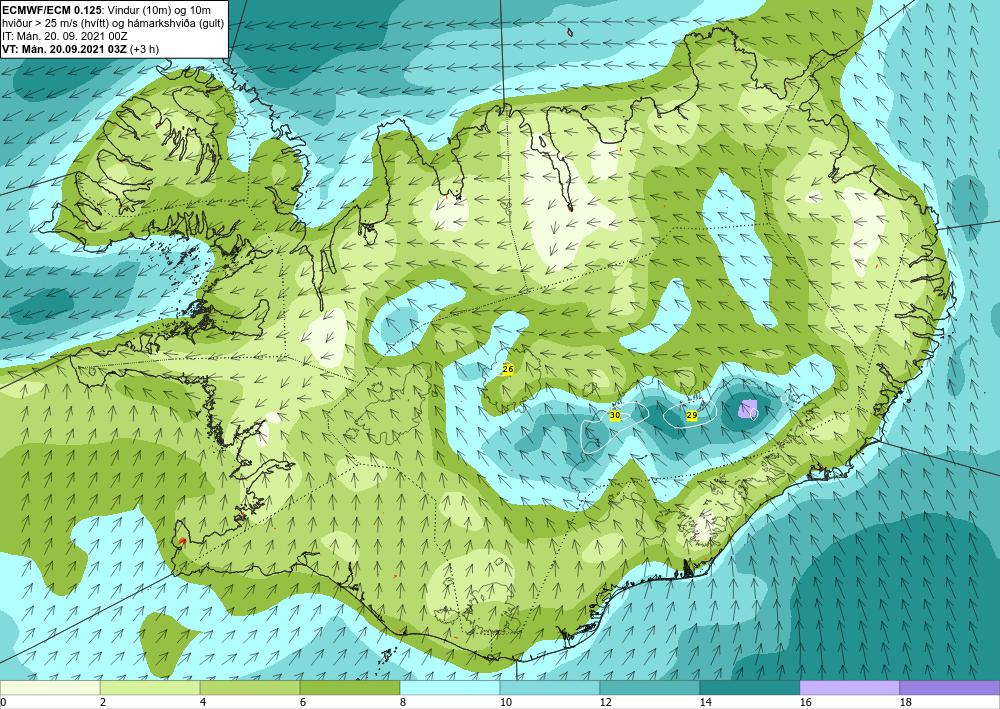Click the legend scale value 2

click(x=103, y=702)
